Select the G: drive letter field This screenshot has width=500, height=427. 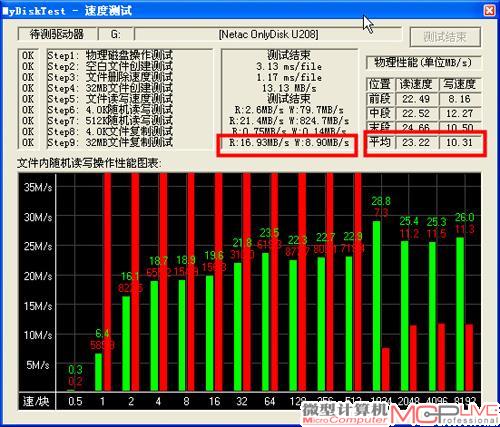coord(116,34)
